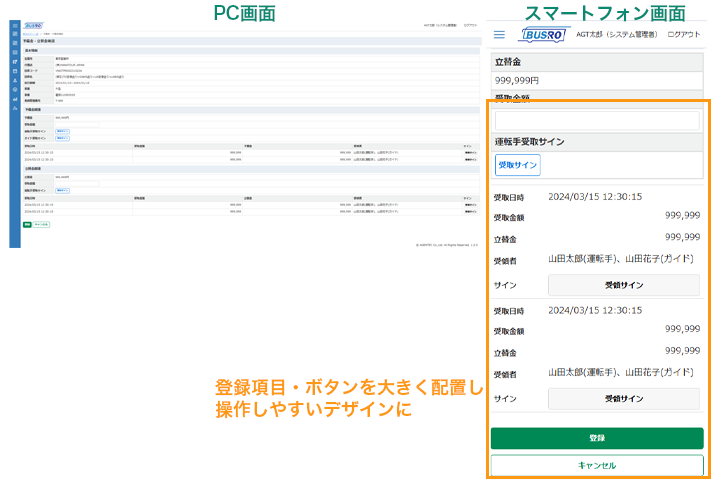Open the hamburger menu in PC sidebar

[15, 26]
